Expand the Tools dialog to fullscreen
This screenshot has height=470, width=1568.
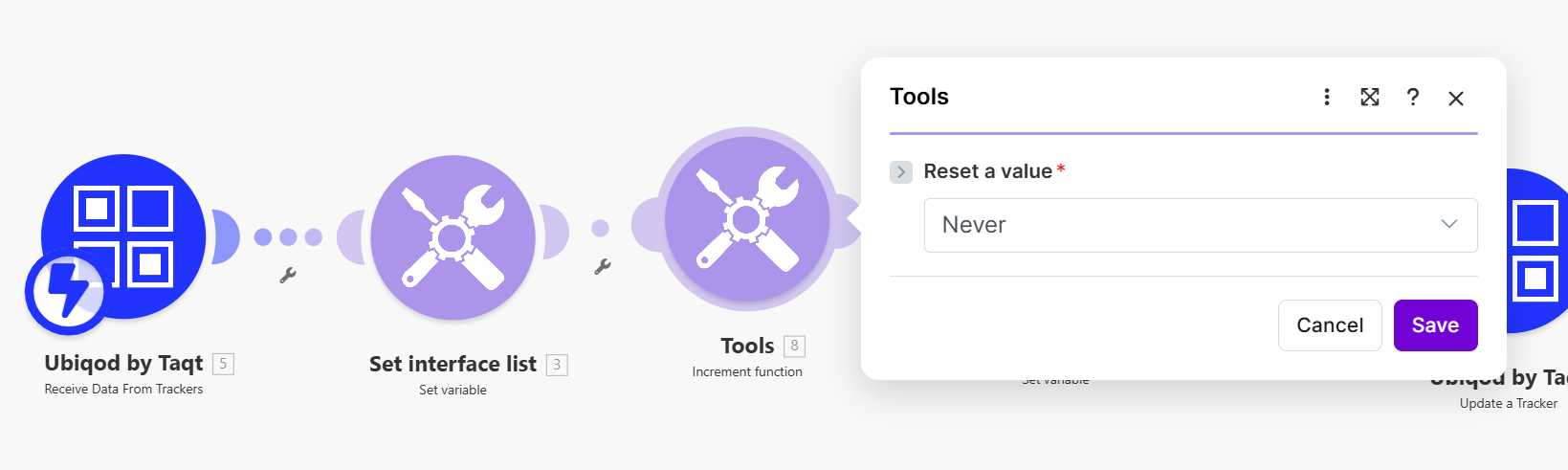click(1370, 97)
